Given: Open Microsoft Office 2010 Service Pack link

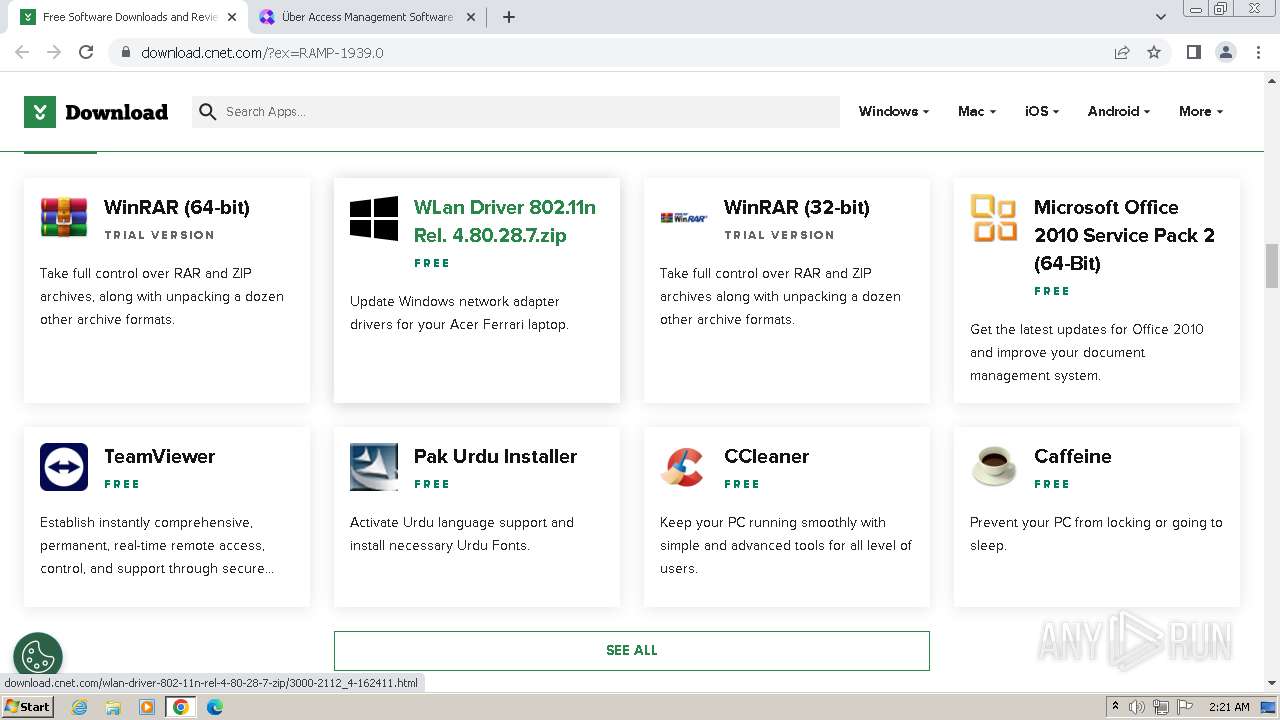Looking at the screenshot, I should (1125, 235).
